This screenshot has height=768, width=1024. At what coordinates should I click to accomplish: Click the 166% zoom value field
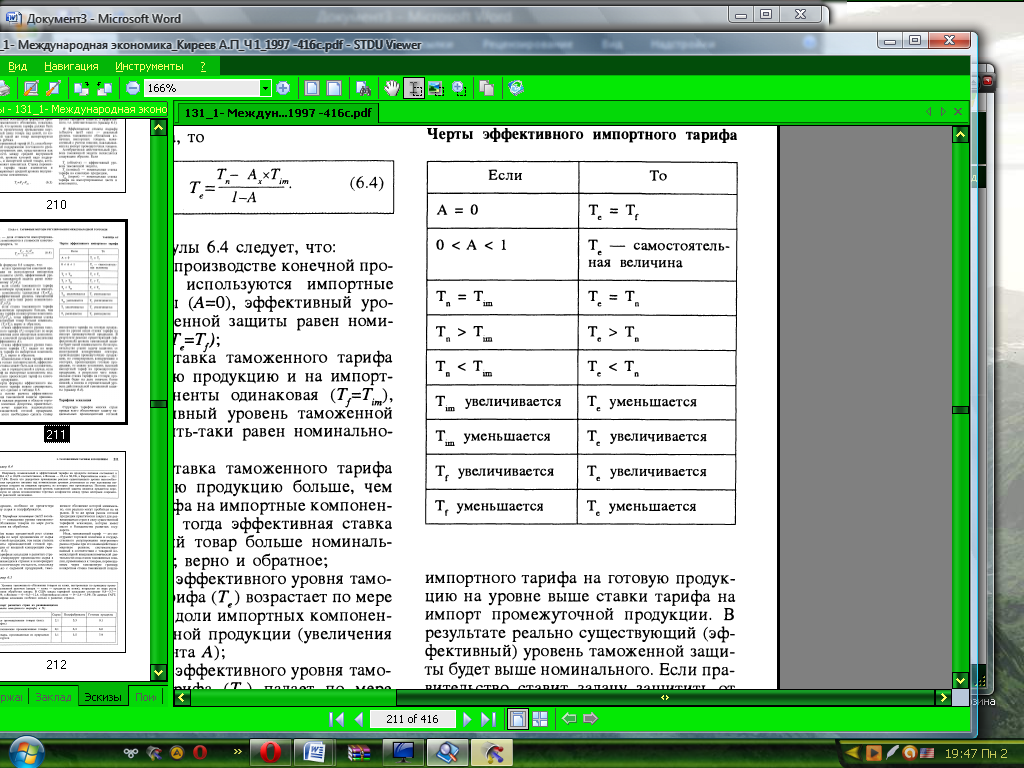click(201, 88)
